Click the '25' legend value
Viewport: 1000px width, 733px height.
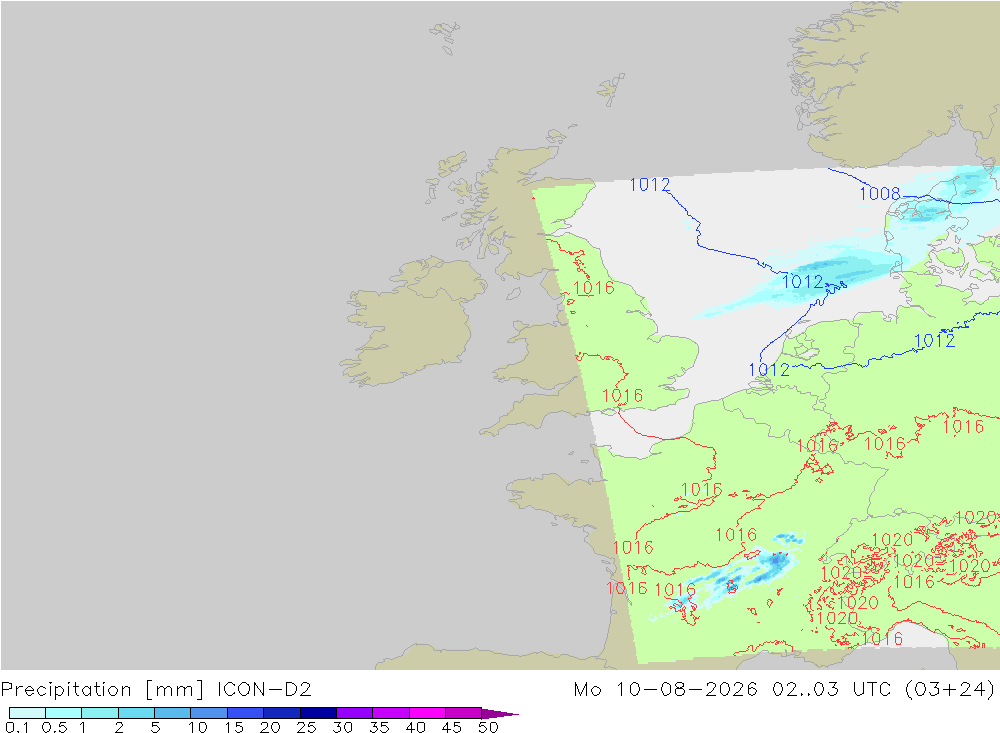pos(306,727)
